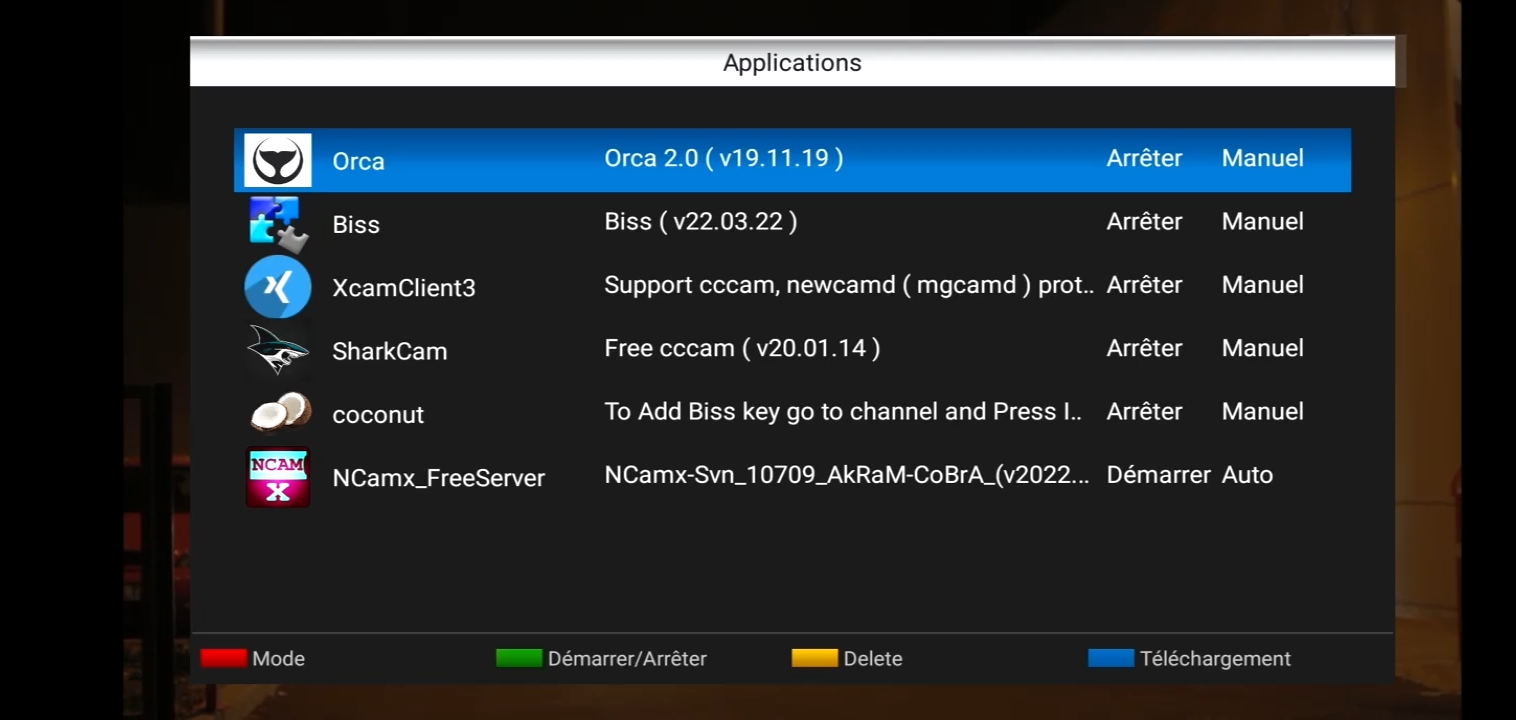Change the NCamx_FreeServer Auto mode setting
This screenshot has height=720, width=1516.
click(1247, 475)
